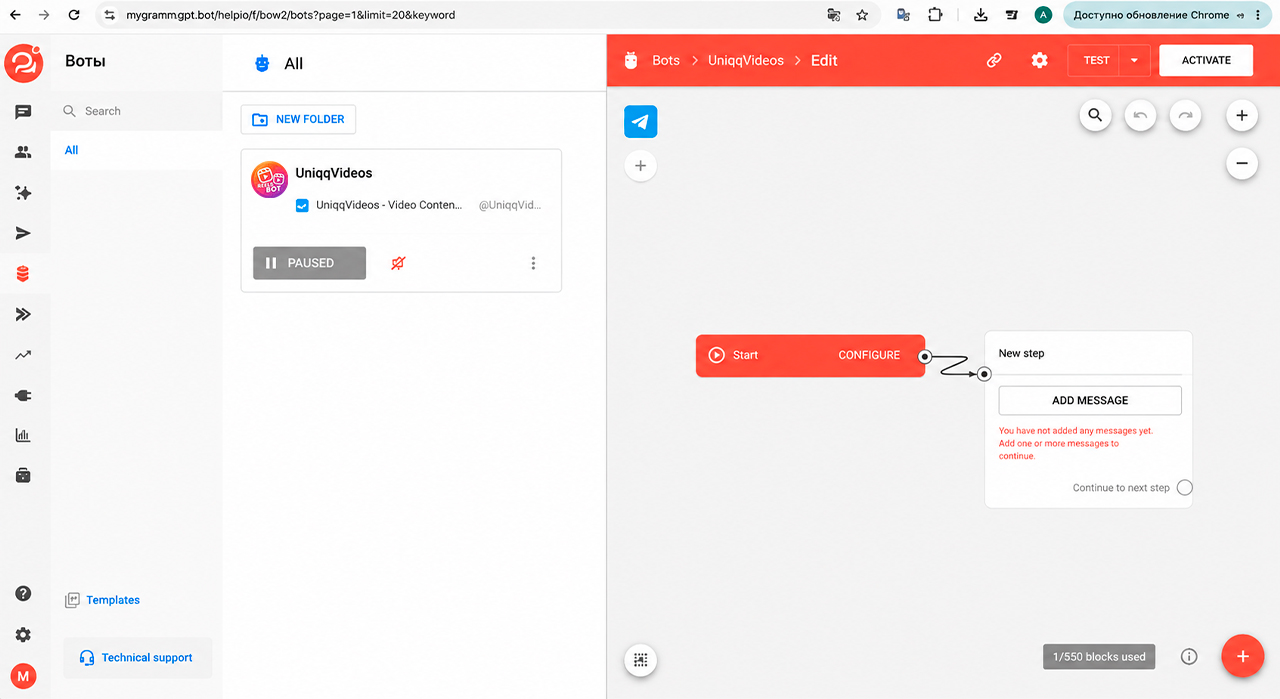Open bot settings gear in red header
Image resolution: width=1280 pixels, height=699 pixels.
tap(1040, 60)
